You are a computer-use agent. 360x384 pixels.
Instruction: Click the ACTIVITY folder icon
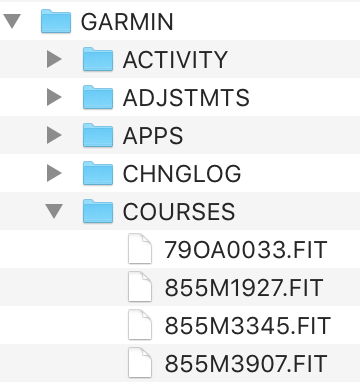(98, 59)
